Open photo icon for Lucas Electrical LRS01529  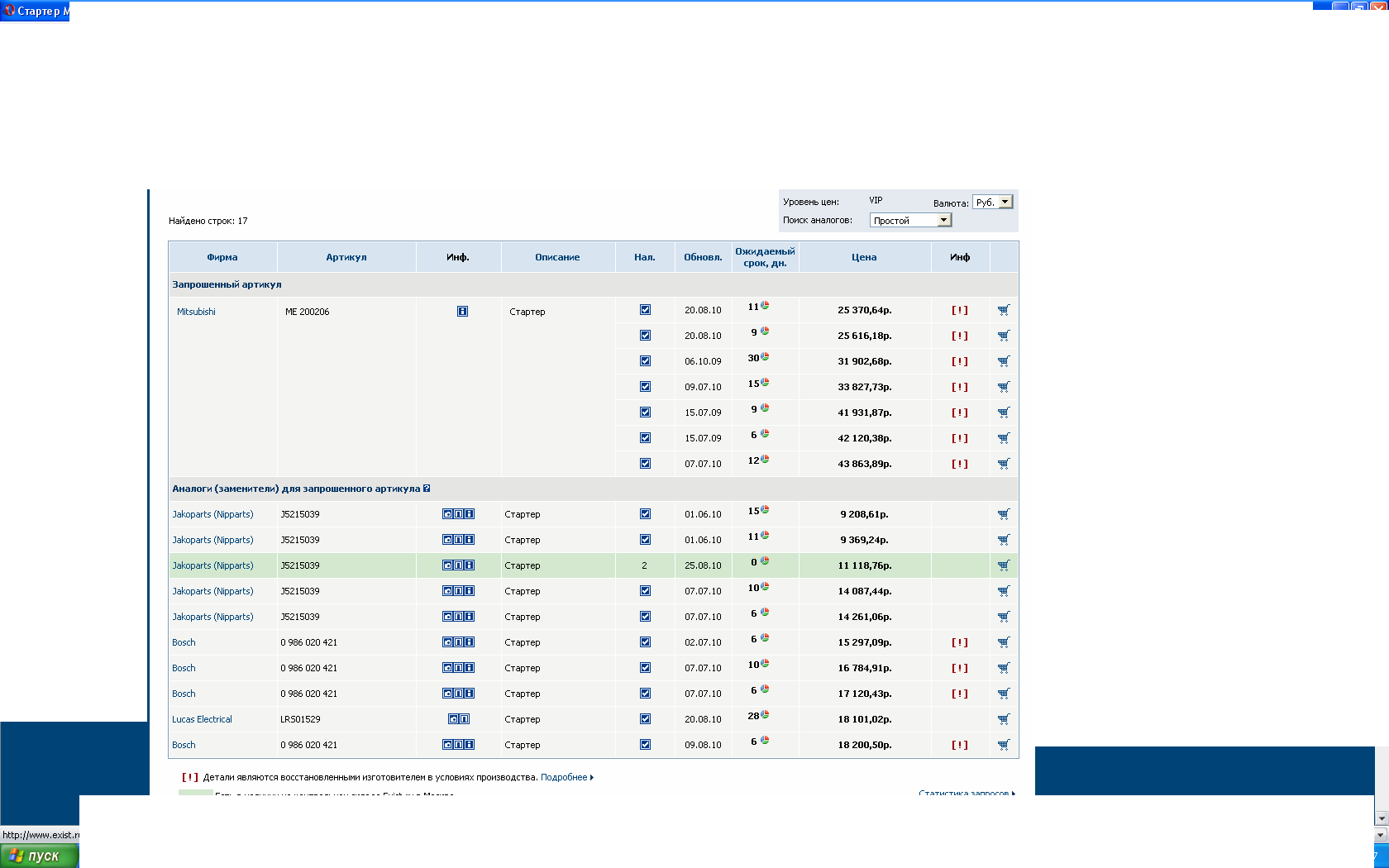[x=453, y=719]
